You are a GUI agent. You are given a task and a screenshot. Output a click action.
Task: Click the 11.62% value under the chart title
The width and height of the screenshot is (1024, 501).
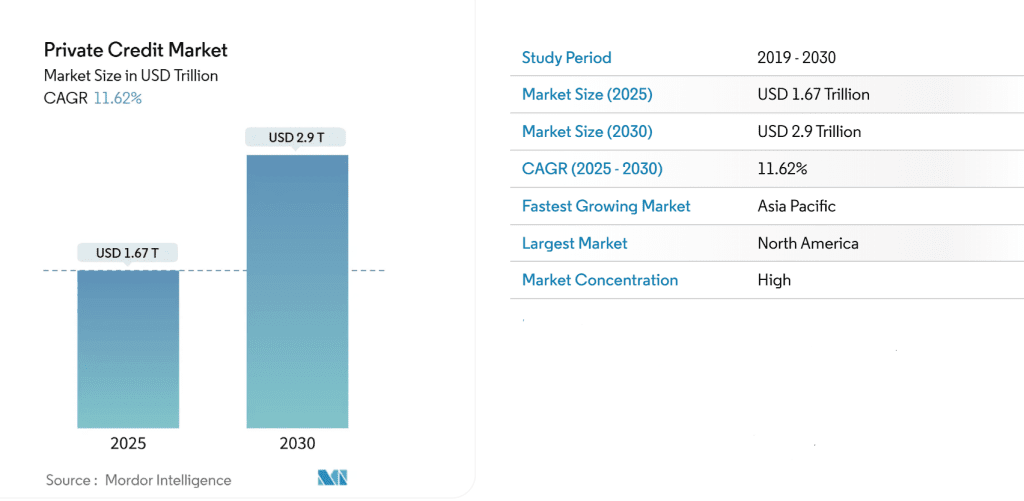[117, 98]
